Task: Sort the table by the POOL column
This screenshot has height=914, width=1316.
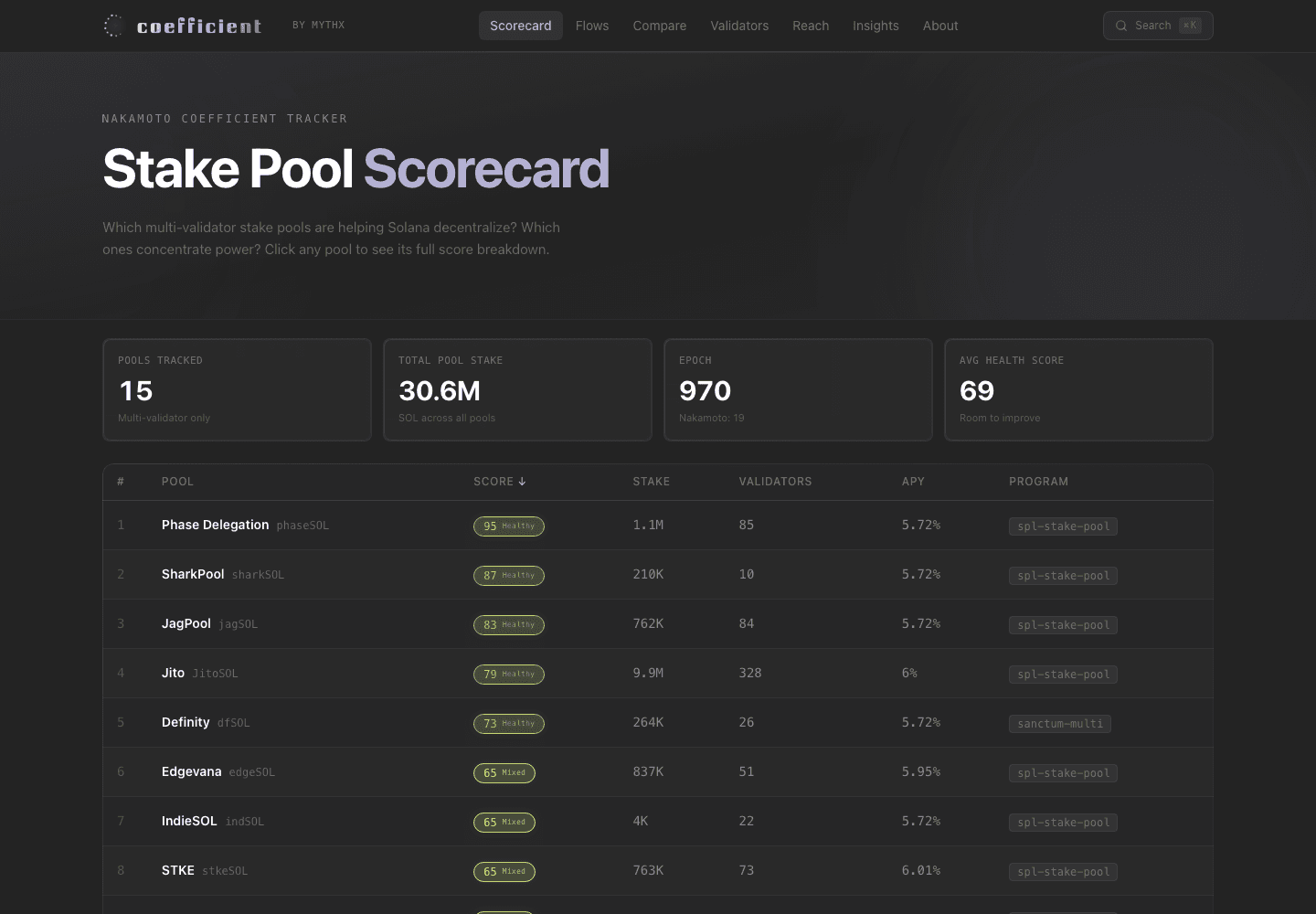Action: (x=177, y=482)
